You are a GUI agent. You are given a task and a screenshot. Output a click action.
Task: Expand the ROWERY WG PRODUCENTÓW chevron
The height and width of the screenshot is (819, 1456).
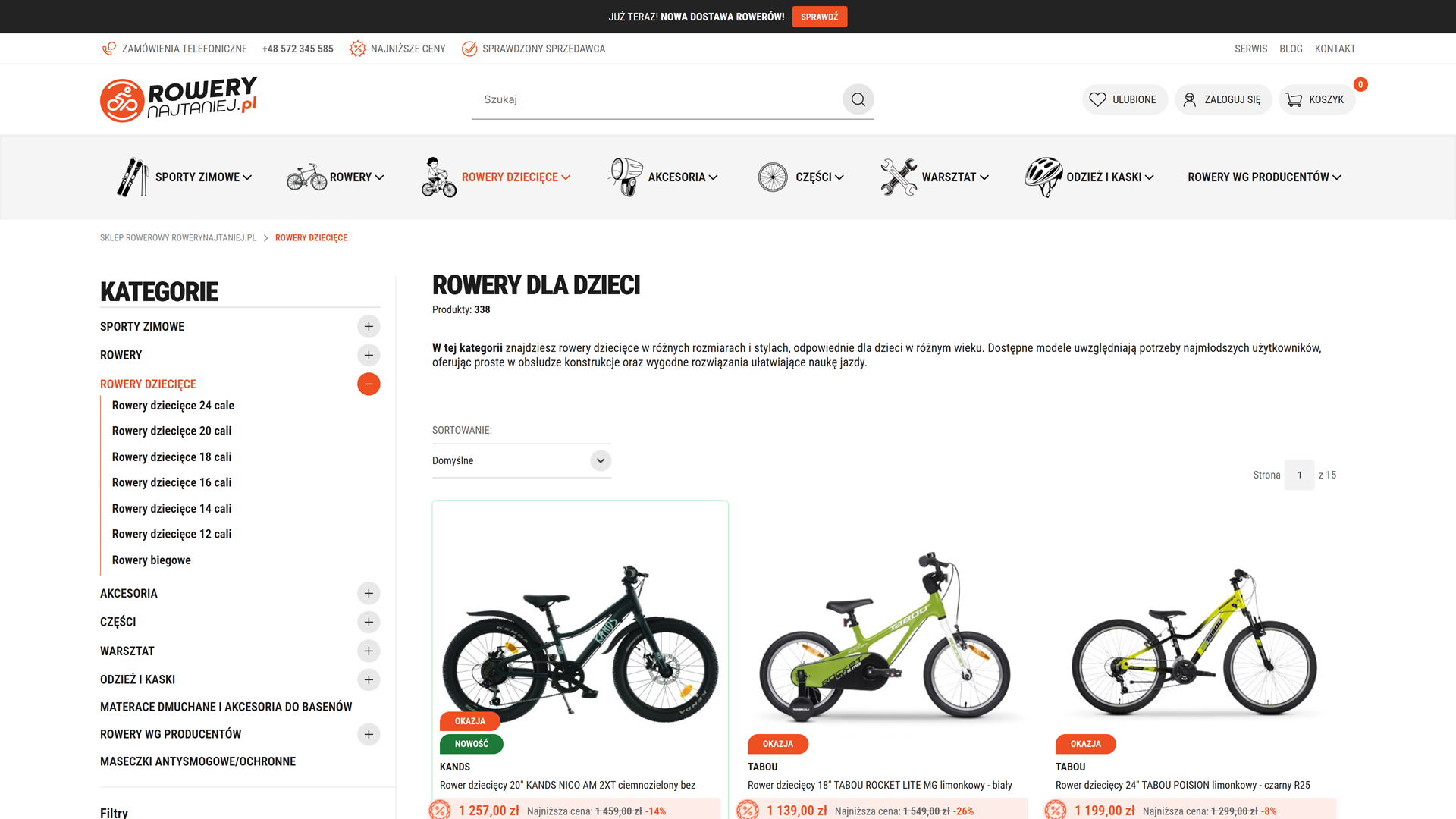click(x=1338, y=177)
